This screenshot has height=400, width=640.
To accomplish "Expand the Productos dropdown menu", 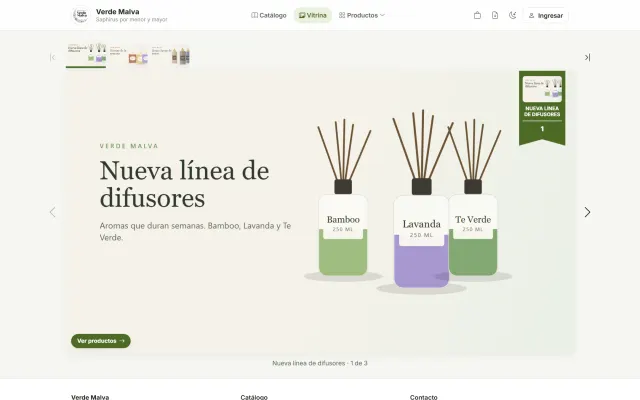I will (x=361, y=15).
